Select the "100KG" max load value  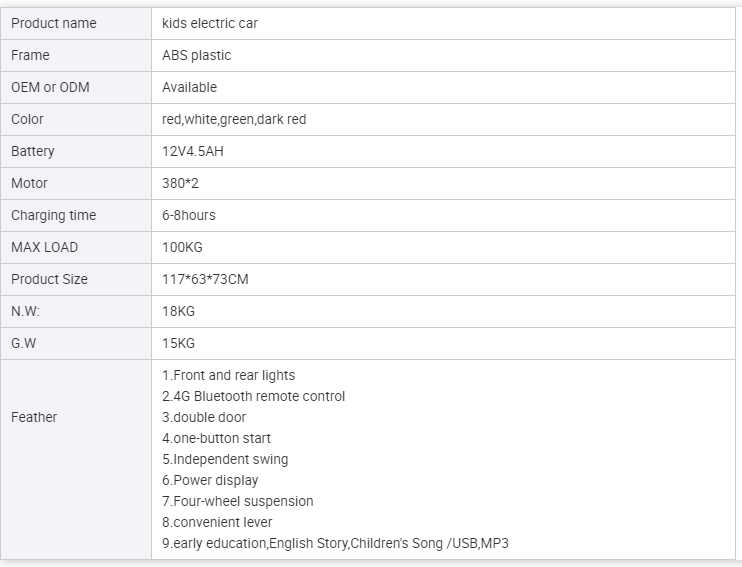point(182,247)
